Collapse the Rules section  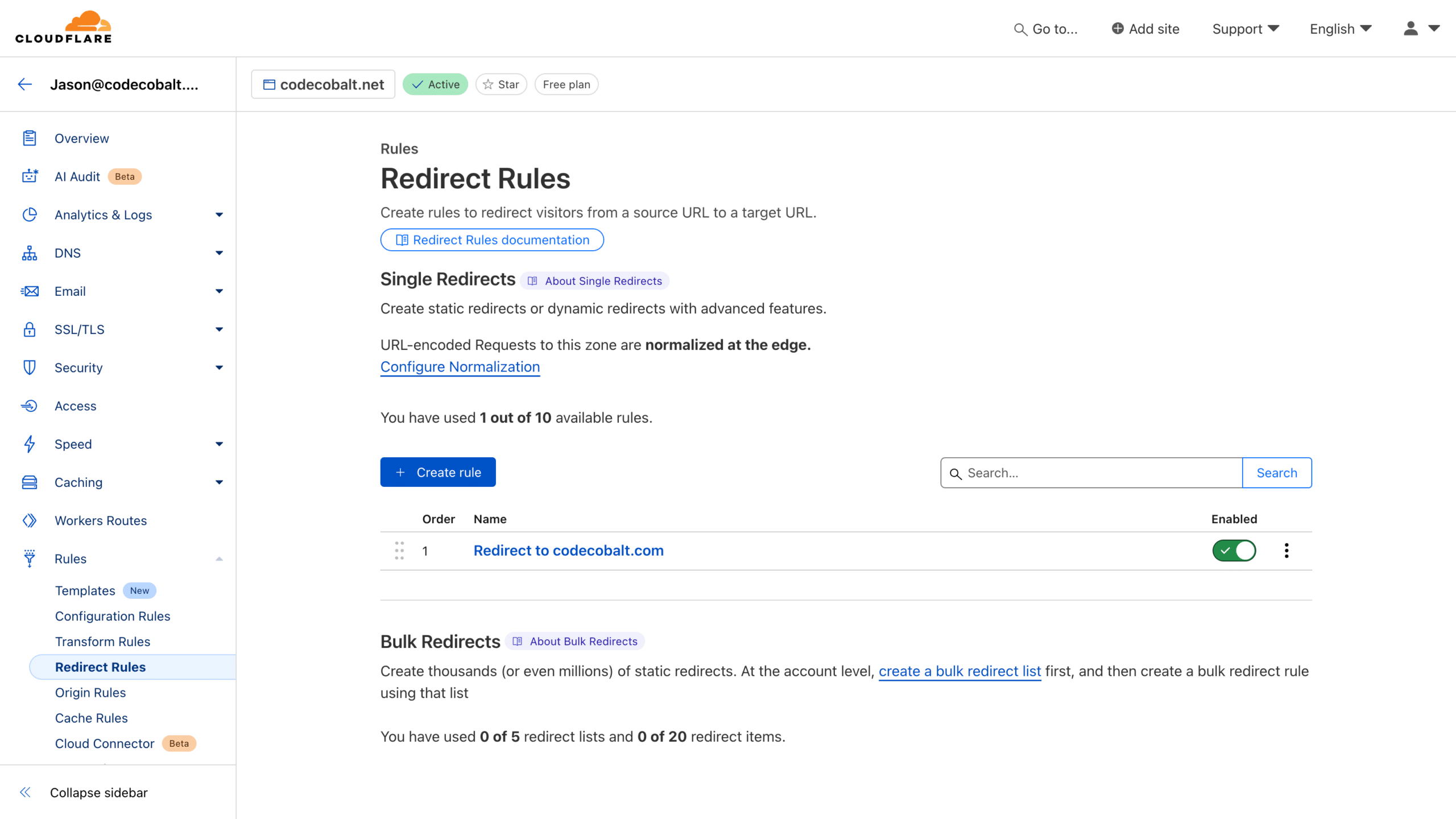point(218,559)
